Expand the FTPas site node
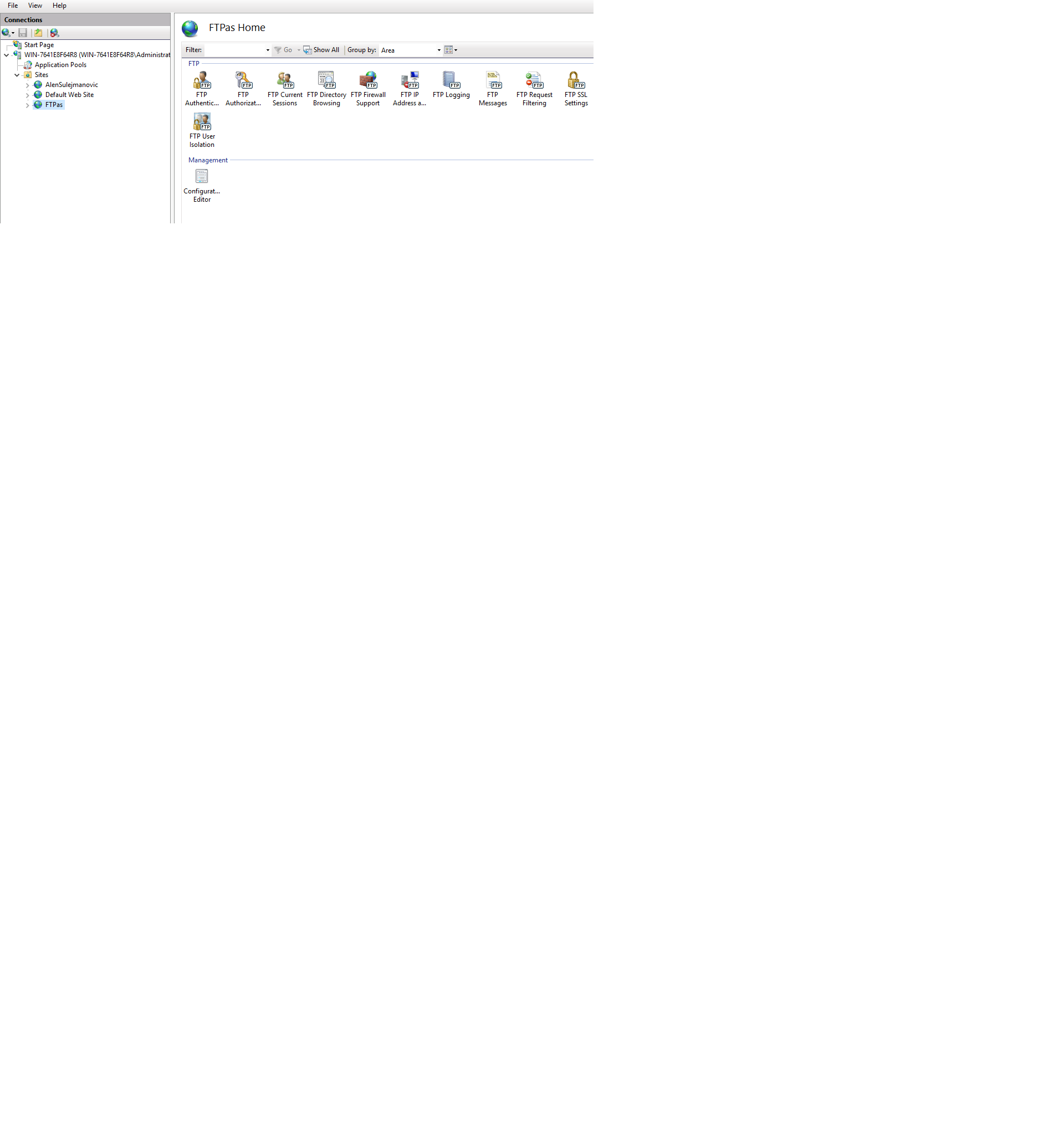The image size is (1064, 1135). tap(27, 105)
